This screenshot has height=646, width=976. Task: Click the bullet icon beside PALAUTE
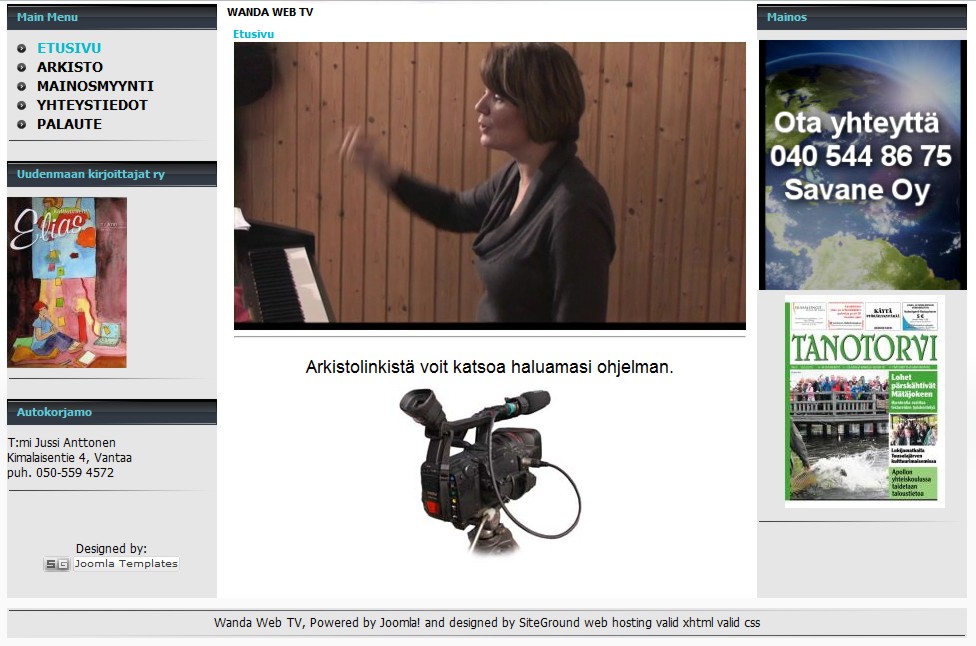22,124
